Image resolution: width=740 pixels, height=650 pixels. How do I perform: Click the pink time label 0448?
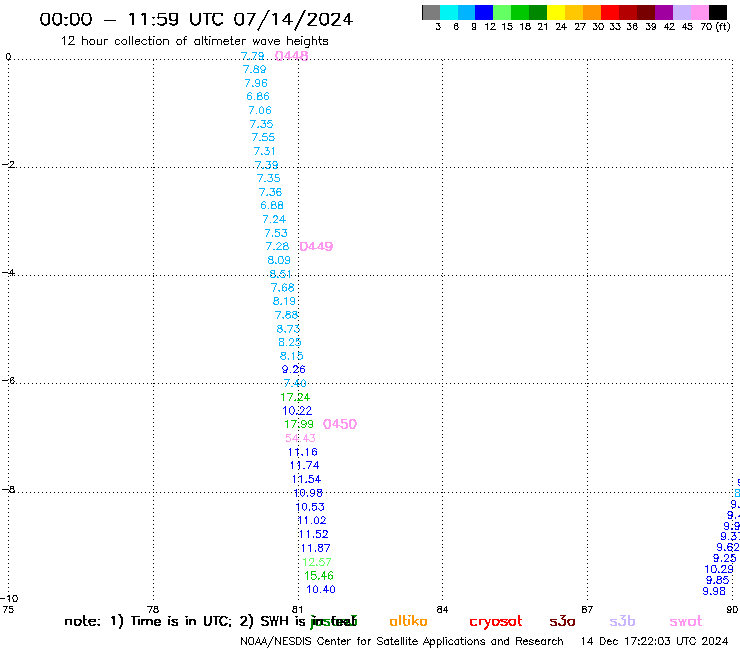coord(292,56)
